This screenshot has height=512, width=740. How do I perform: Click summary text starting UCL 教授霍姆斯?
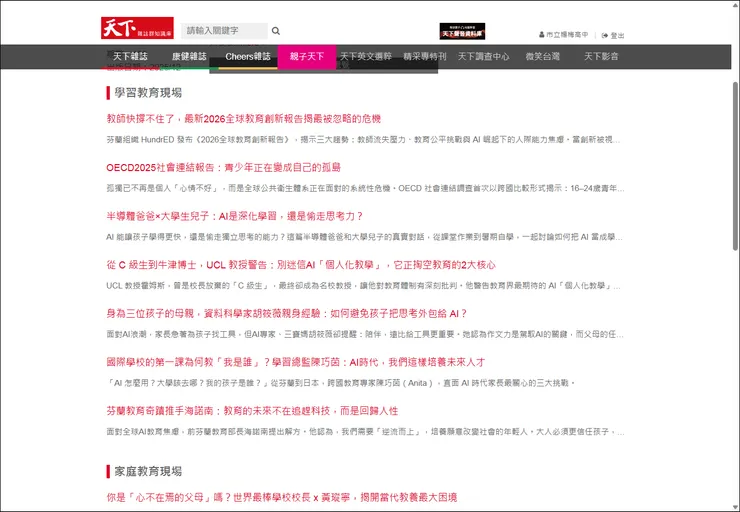[363, 285]
